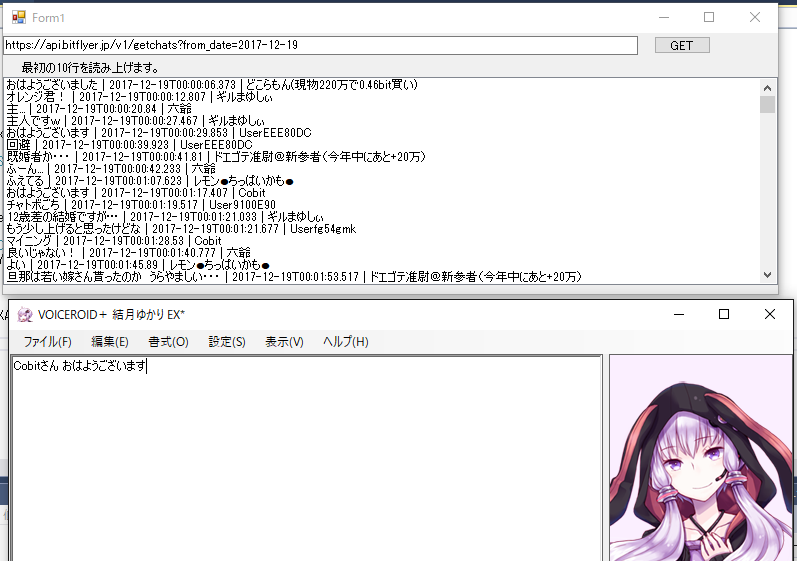Click the chat list scrollbar down arrow
This screenshot has height=561, width=797.
[x=768, y=275]
